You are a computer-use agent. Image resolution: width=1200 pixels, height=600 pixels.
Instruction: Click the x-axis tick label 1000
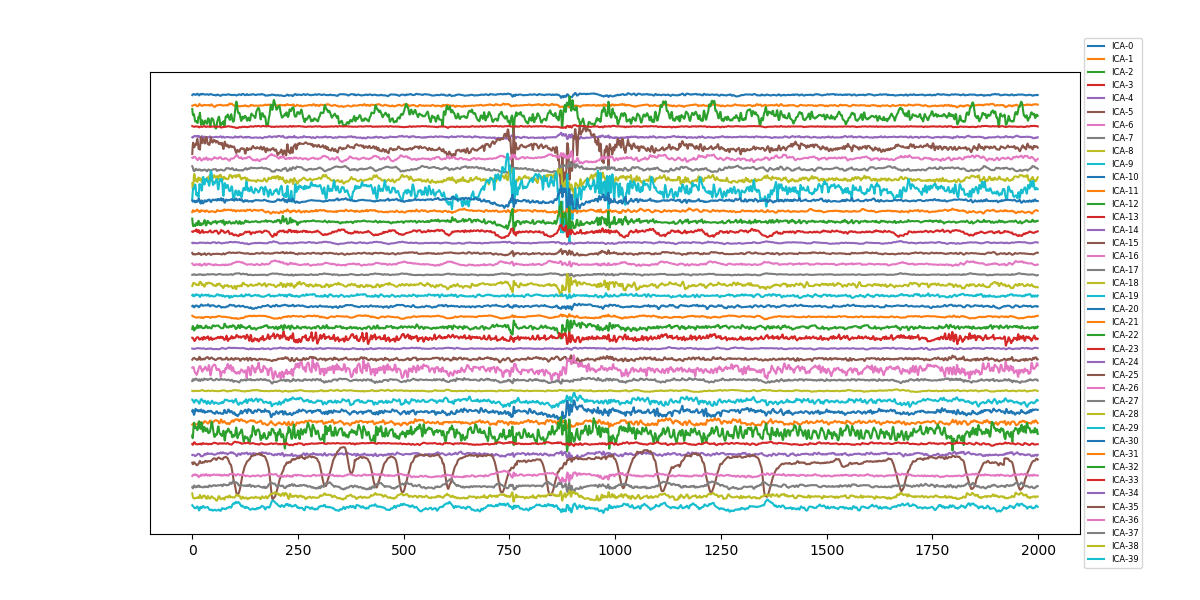pyautogui.click(x=615, y=550)
